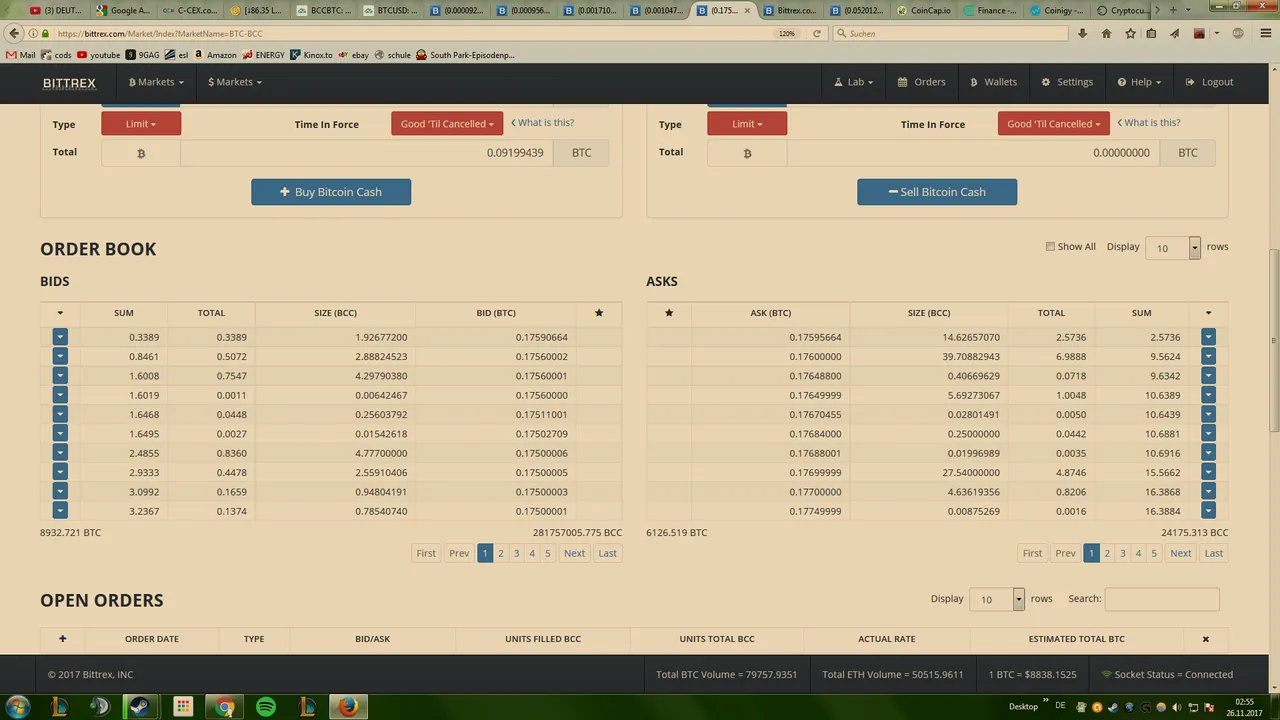
Task: Expand Asks table header caret
Action: pos(1208,313)
